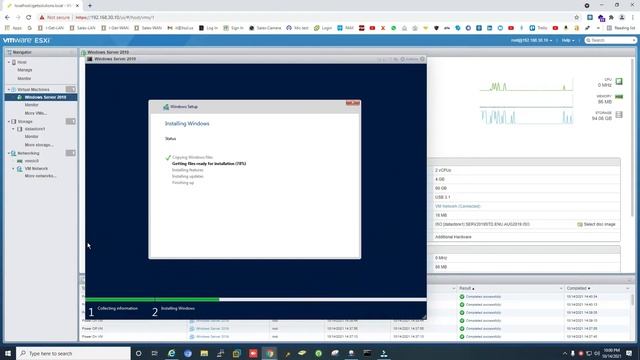Select vswitch0 under Networking

click(31, 161)
